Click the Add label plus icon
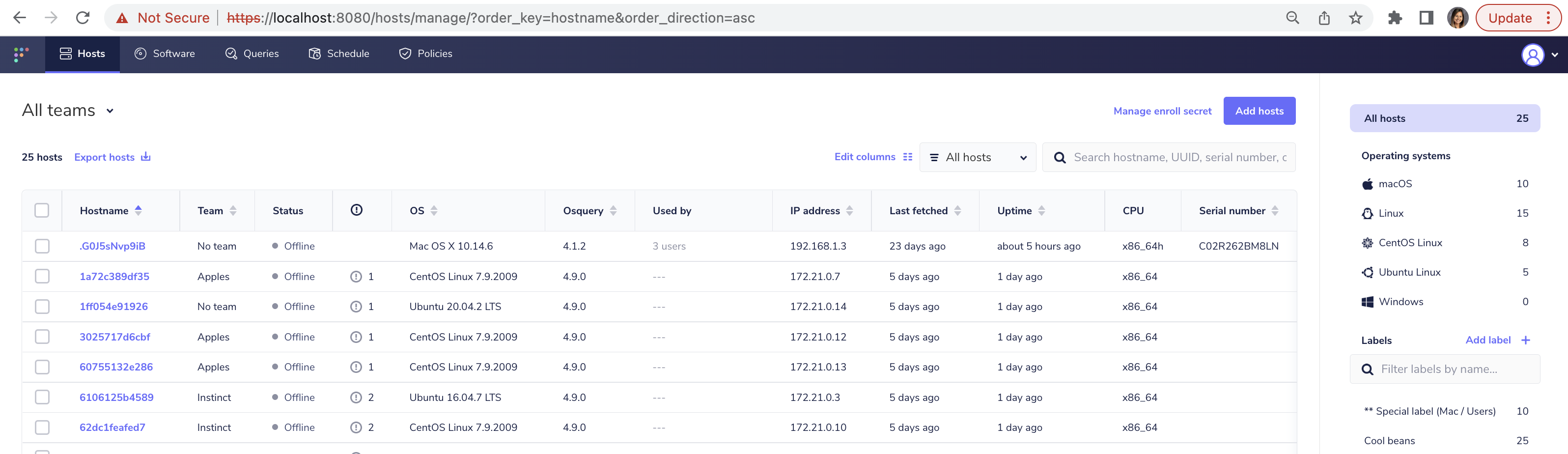The width and height of the screenshot is (1568, 454). coord(1525,340)
